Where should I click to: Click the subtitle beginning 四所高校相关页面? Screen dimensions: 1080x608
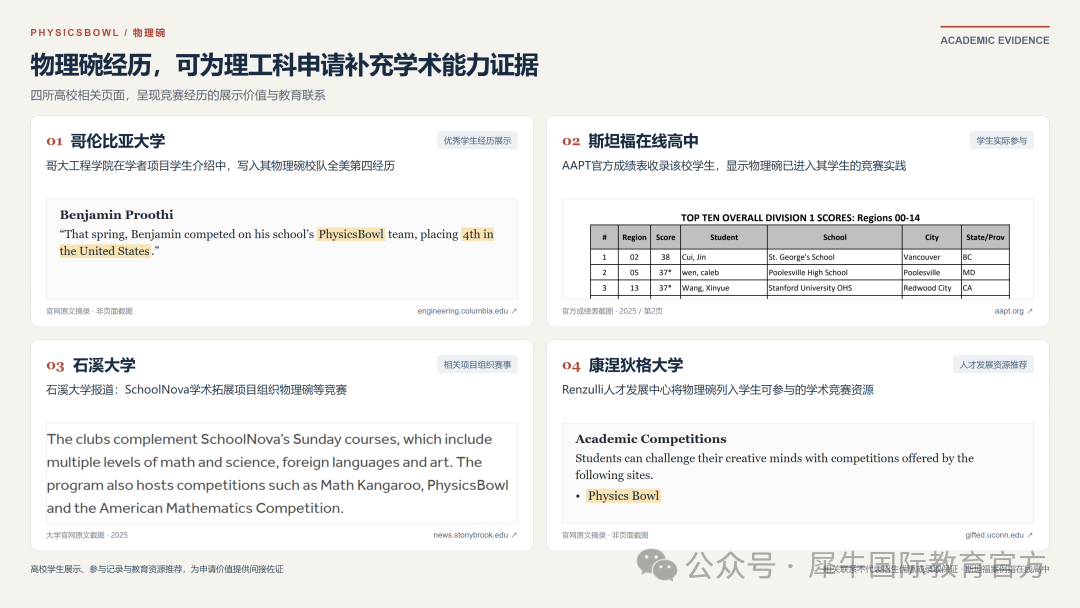[178, 95]
